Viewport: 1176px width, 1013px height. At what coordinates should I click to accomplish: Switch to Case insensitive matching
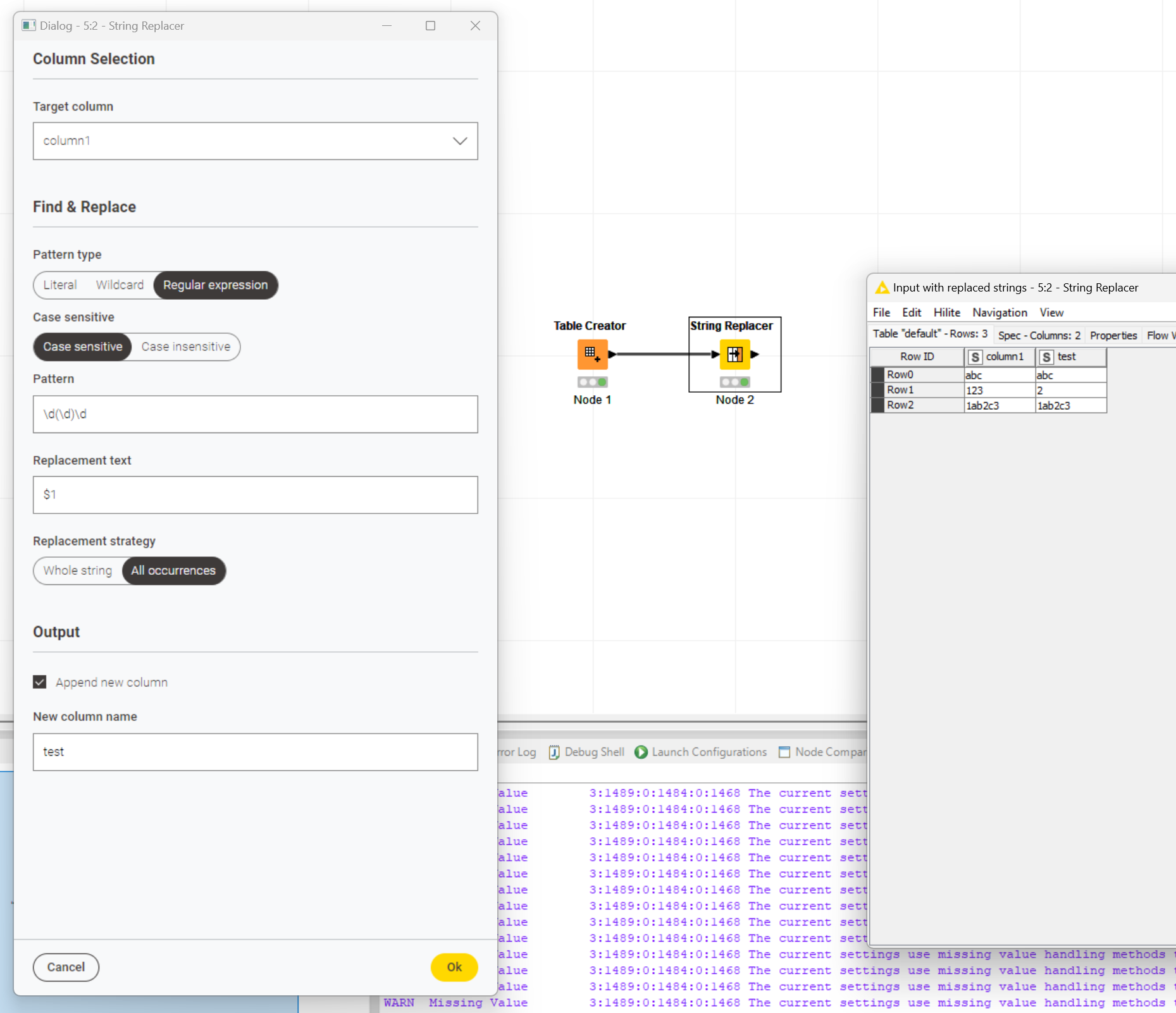[x=185, y=347]
